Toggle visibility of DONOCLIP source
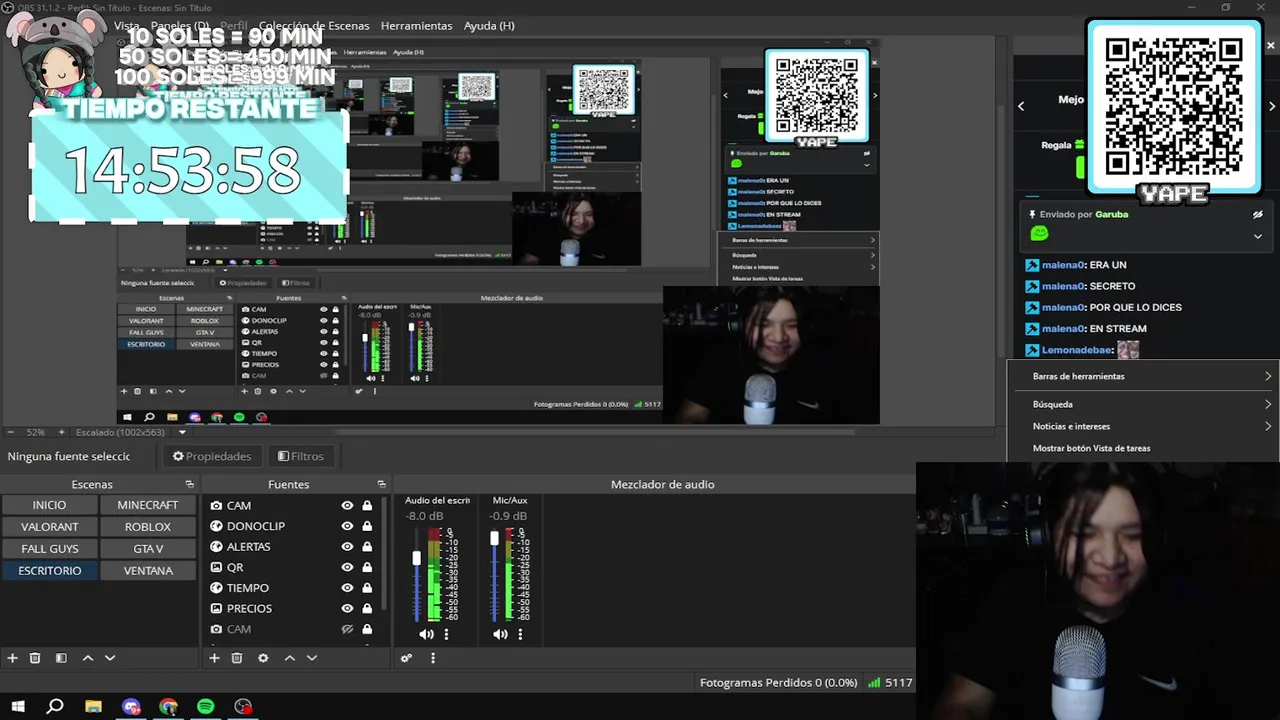This screenshot has width=1280, height=720. click(x=347, y=526)
